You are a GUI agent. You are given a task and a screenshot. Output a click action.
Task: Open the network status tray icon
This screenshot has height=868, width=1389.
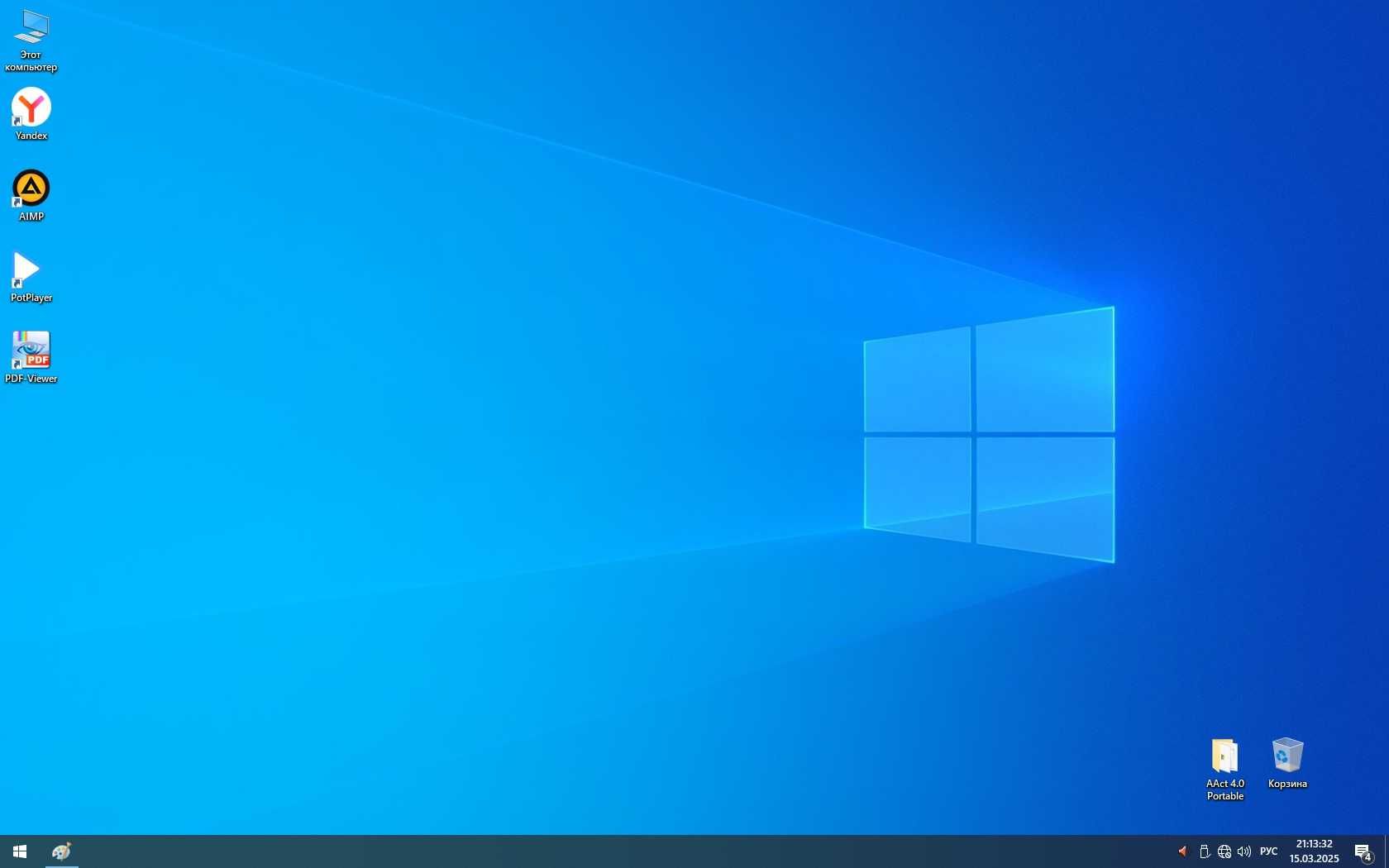click(x=1224, y=851)
